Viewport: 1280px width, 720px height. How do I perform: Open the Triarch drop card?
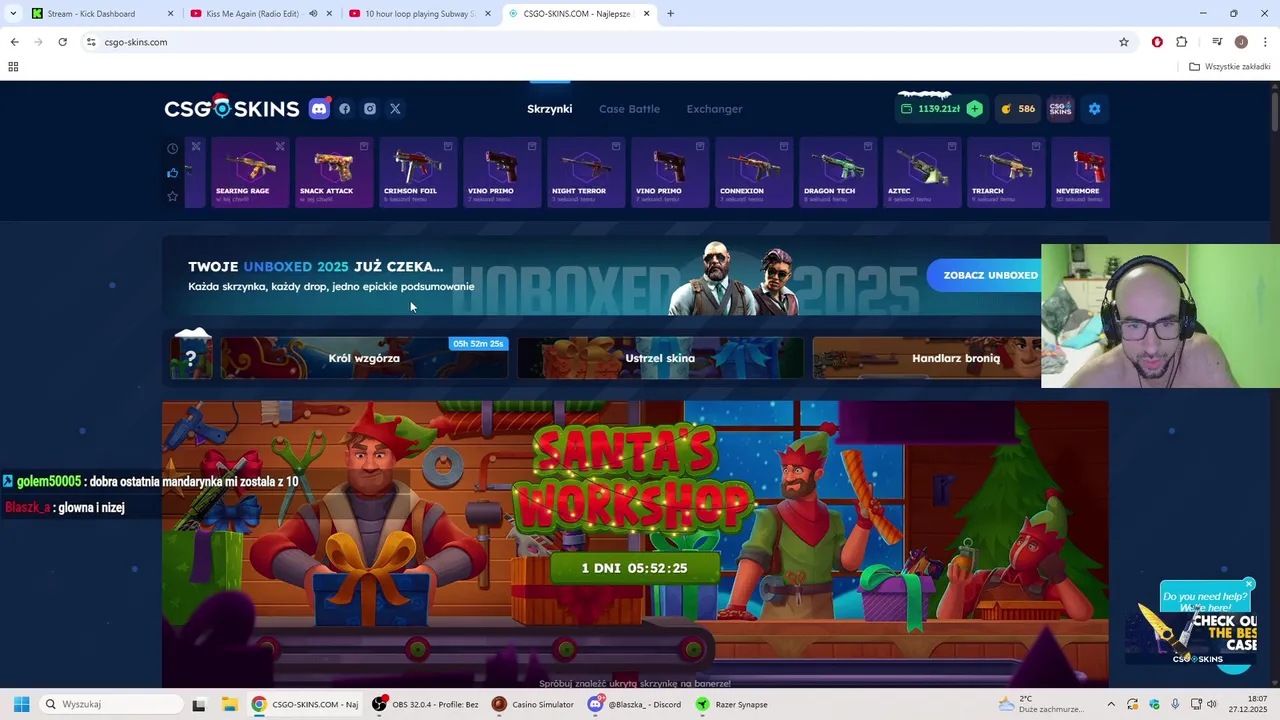coord(1006,172)
